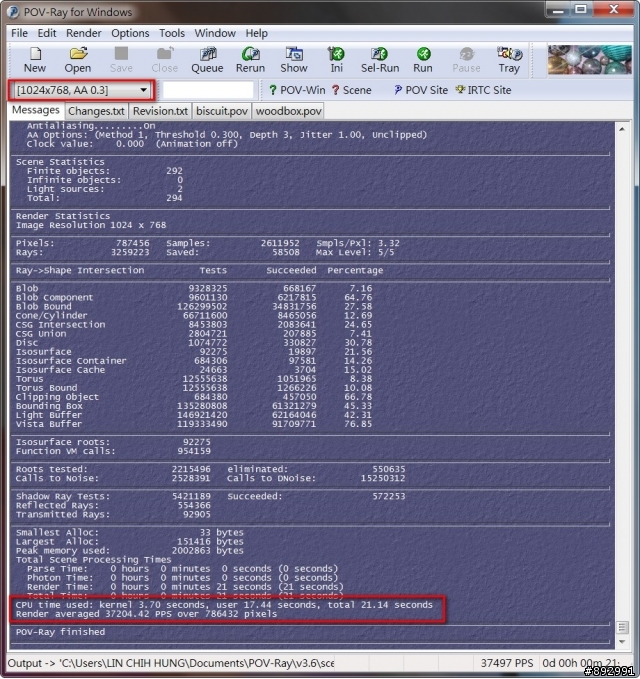Click the 'Render averaged 37204.42 PPS' line
The image size is (640, 679).
tap(146, 614)
